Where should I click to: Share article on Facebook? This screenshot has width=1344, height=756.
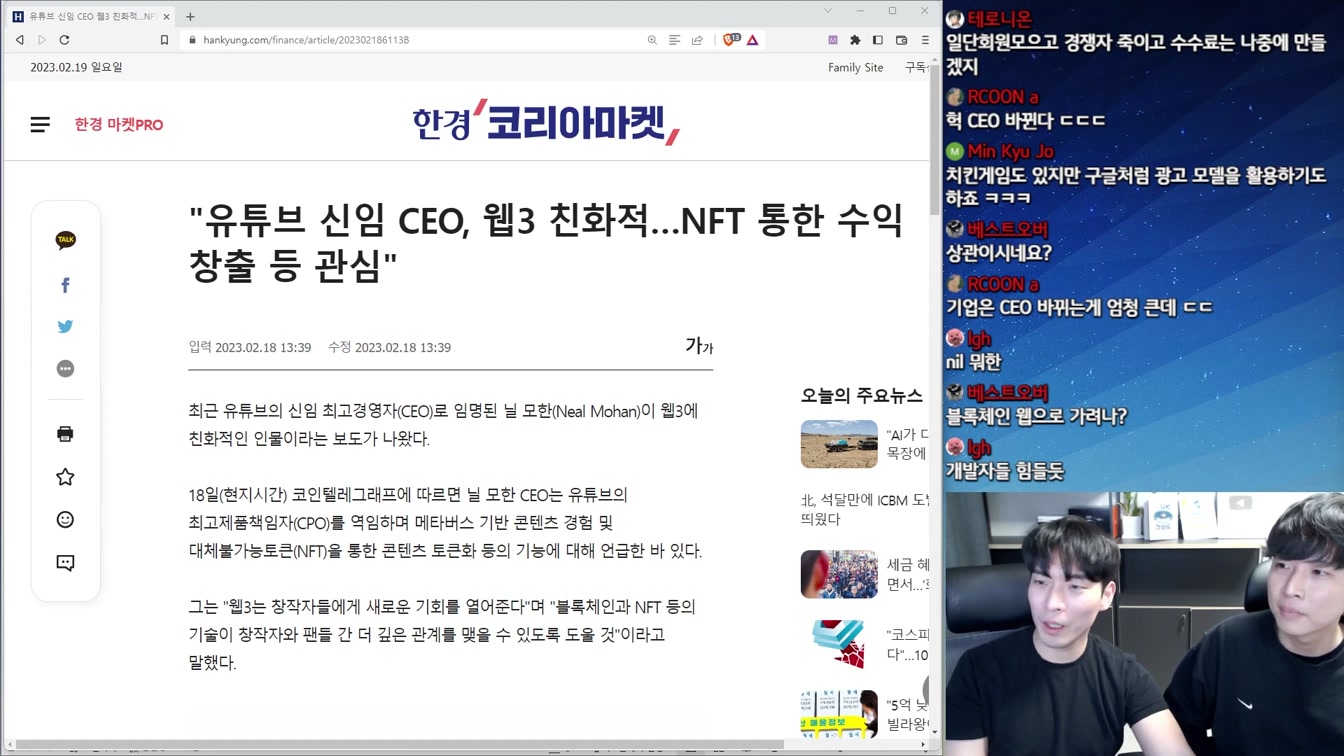click(x=65, y=285)
